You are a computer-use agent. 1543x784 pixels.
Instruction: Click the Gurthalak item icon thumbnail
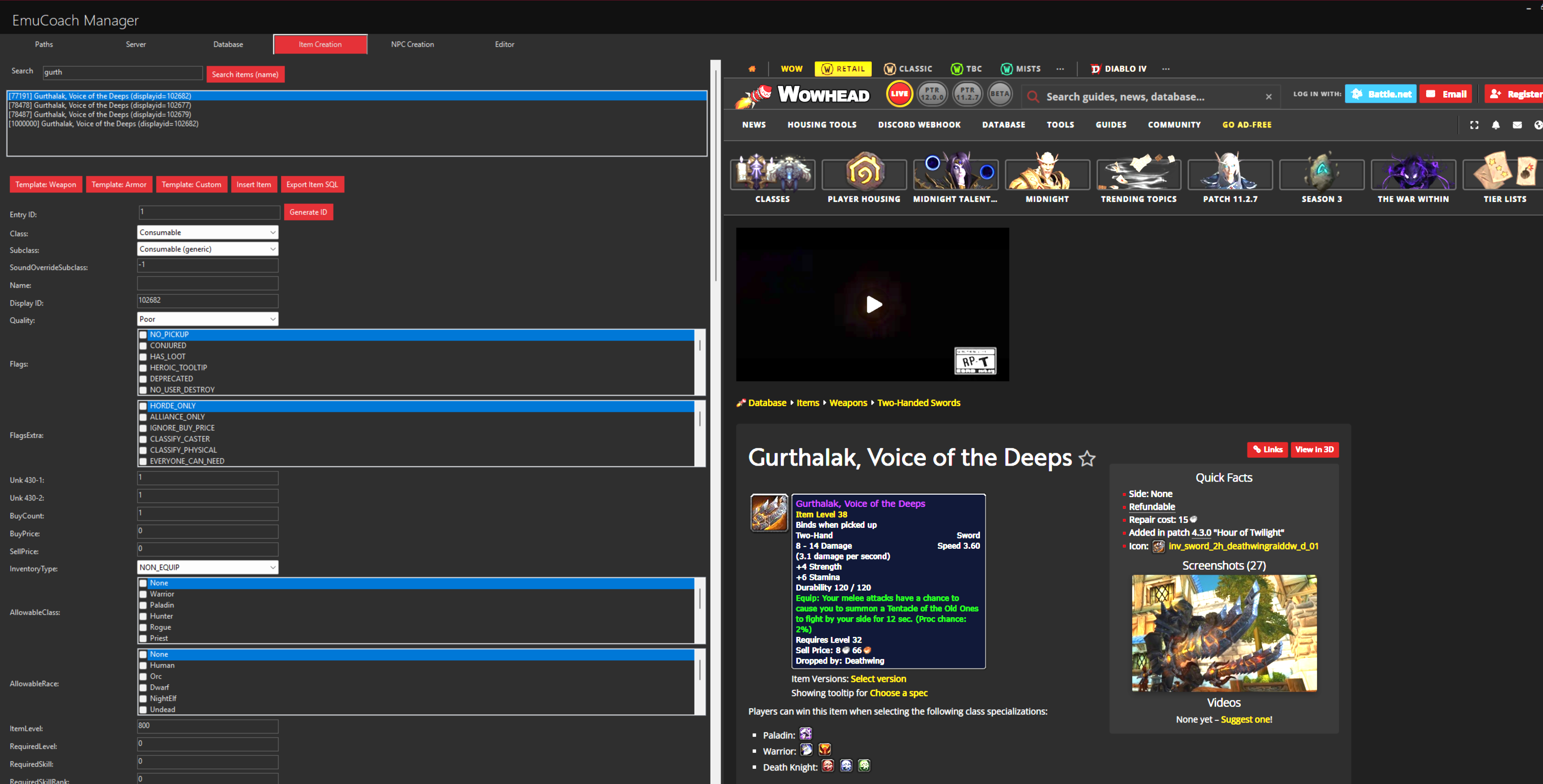[x=768, y=512]
